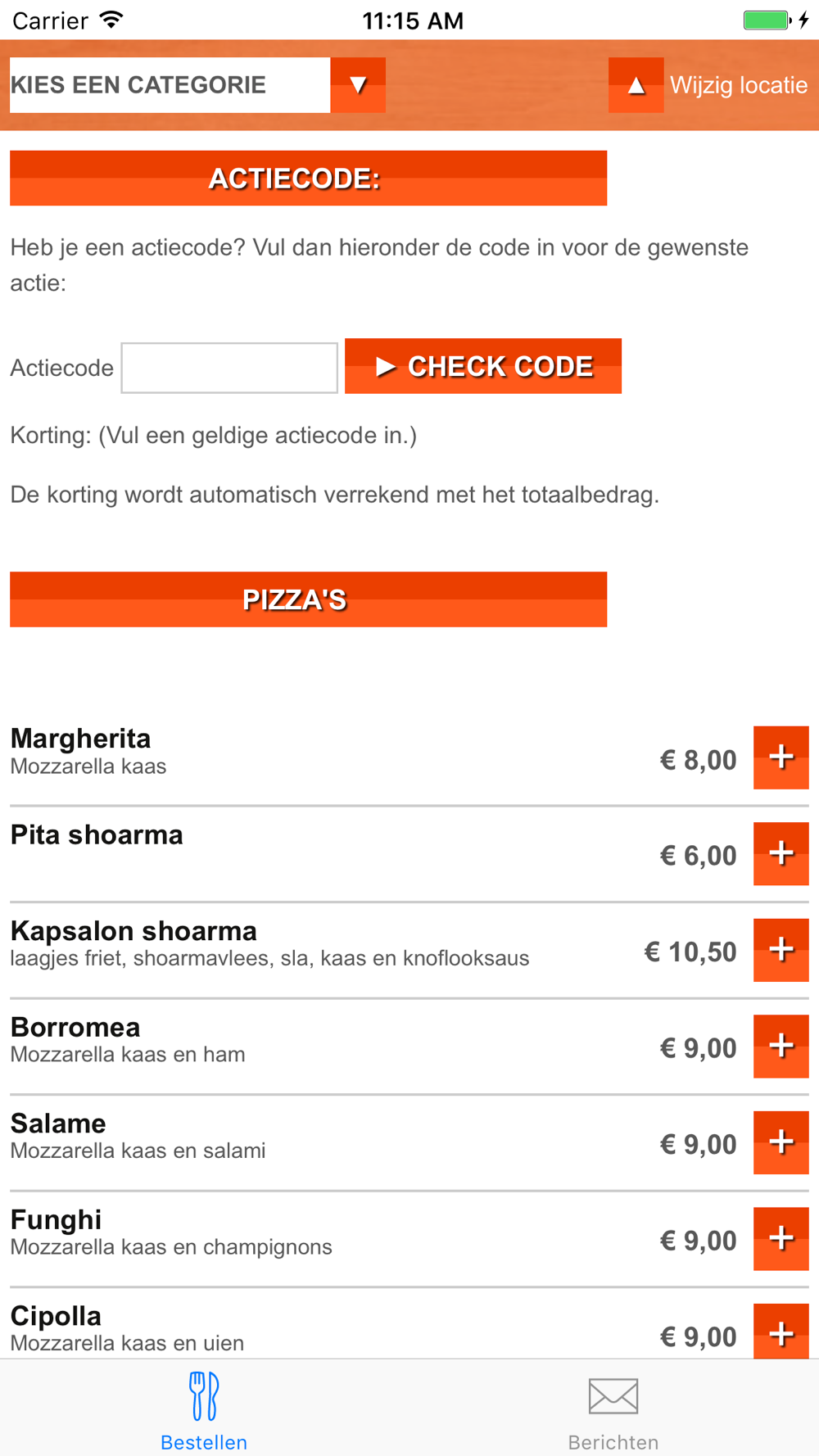Click the Pizza's section header
819x1456 pixels.
coord(308,599)
